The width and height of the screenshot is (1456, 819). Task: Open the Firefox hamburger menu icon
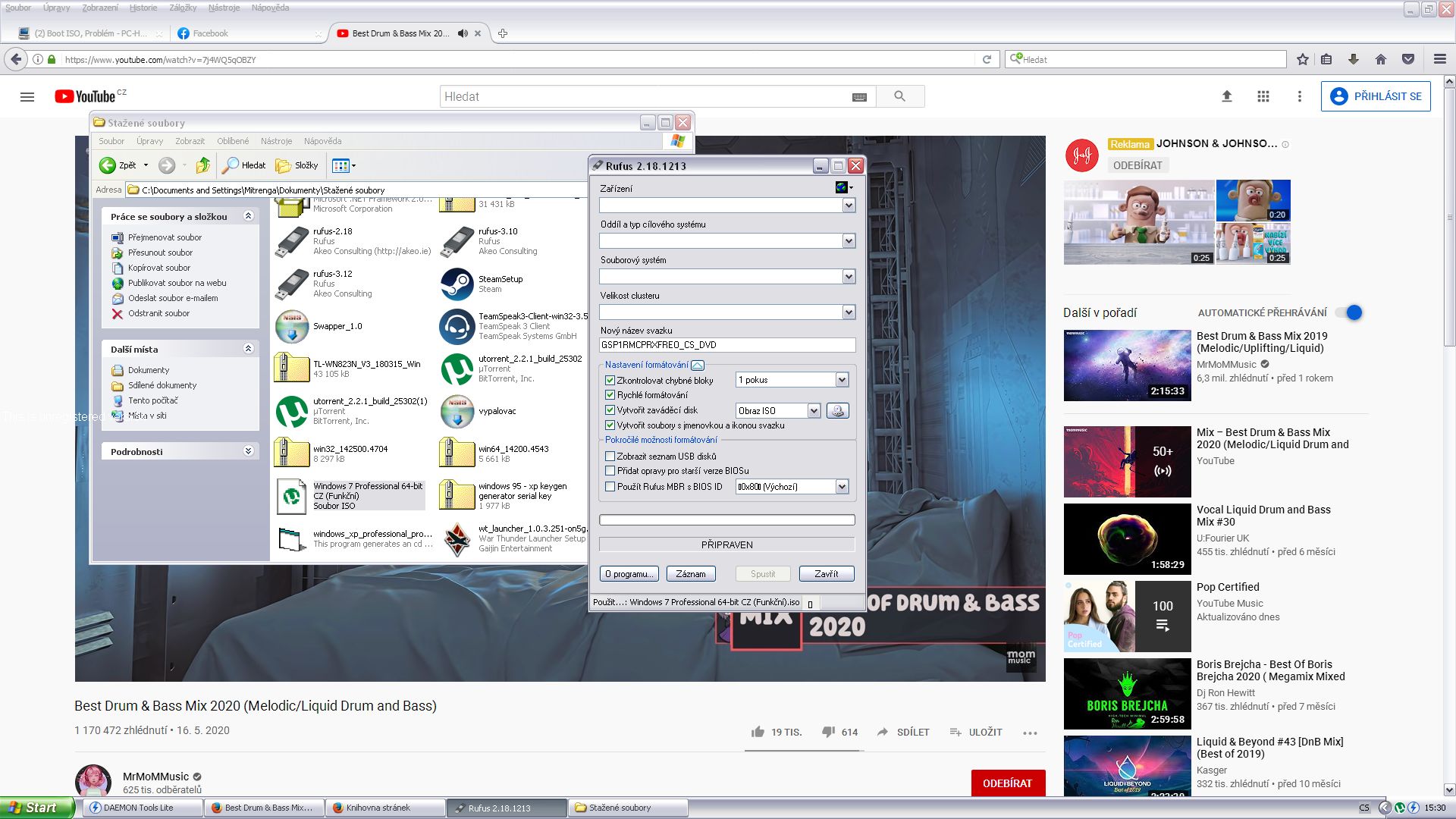coord(1439,59)
